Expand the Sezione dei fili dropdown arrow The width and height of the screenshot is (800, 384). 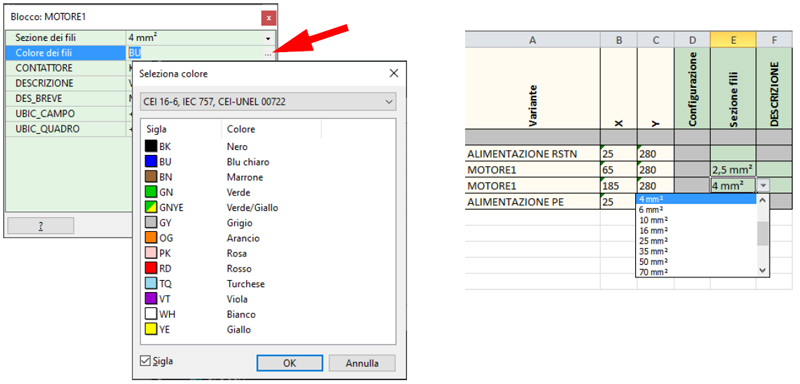click(268, 38)
